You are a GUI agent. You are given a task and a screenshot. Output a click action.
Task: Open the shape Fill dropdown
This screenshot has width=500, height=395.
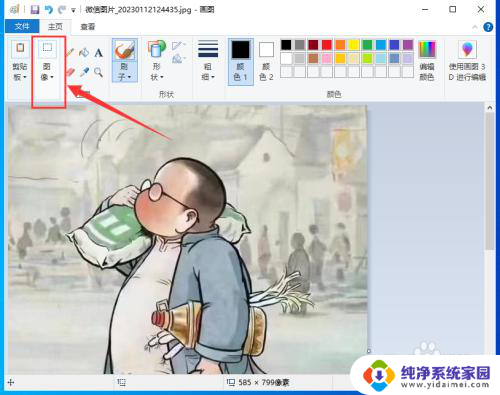tap(179, 59)
